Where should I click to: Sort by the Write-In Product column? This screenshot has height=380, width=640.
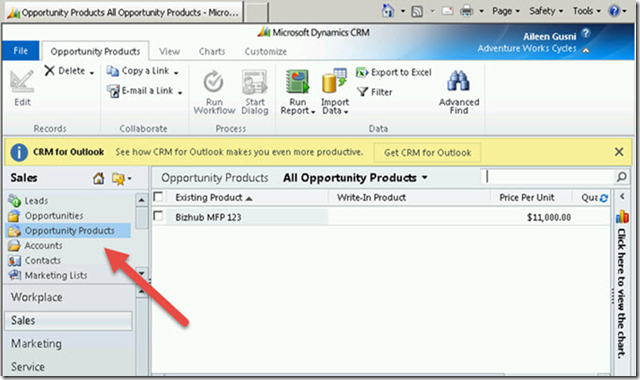coord(409,198)
